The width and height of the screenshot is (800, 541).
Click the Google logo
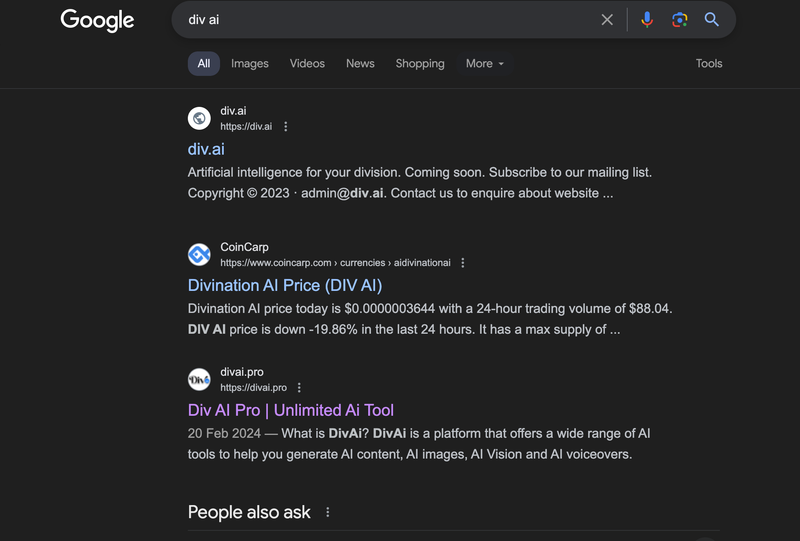(x=97, y=20)
